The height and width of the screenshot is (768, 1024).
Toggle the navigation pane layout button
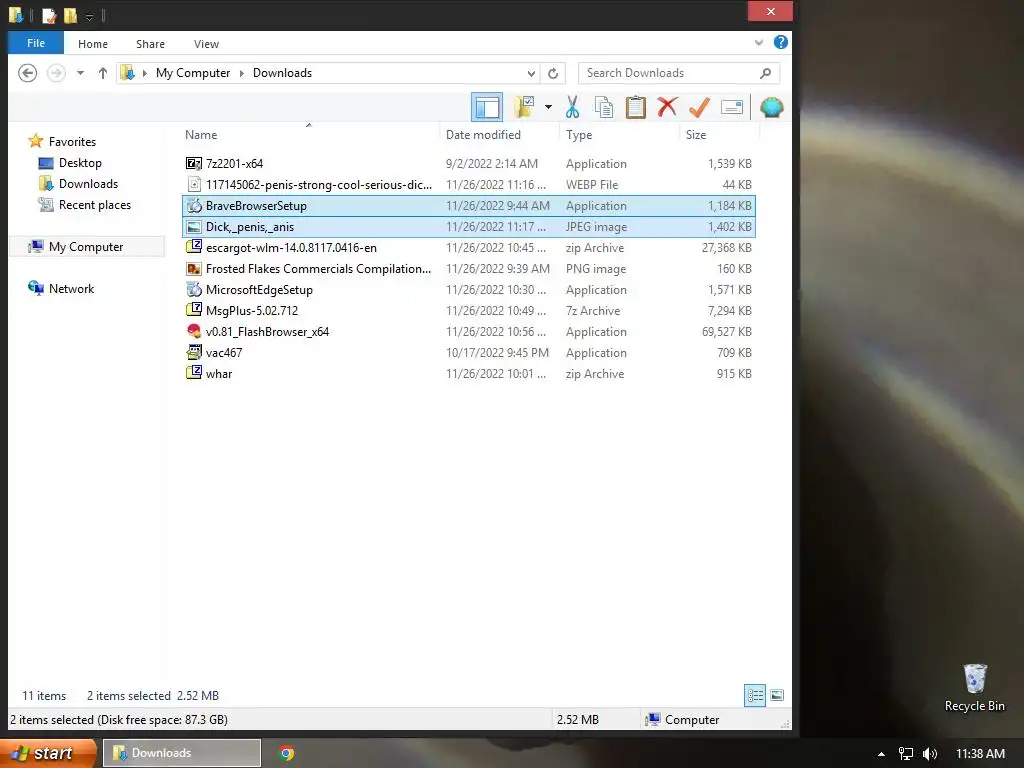click(487, 107)
